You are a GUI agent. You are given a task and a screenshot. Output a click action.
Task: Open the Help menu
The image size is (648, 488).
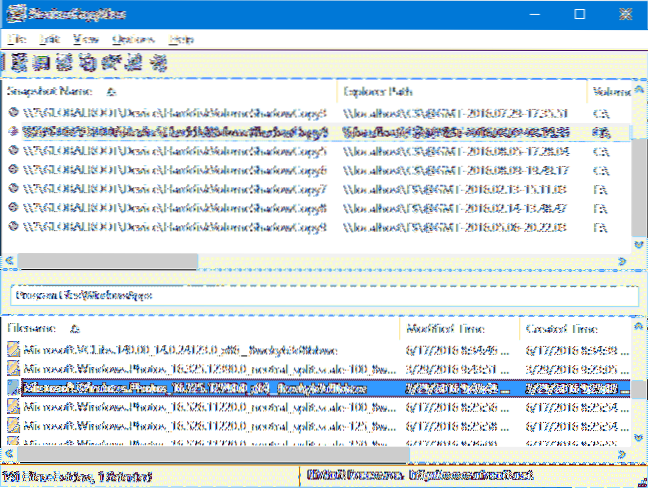tap(181, 38)
